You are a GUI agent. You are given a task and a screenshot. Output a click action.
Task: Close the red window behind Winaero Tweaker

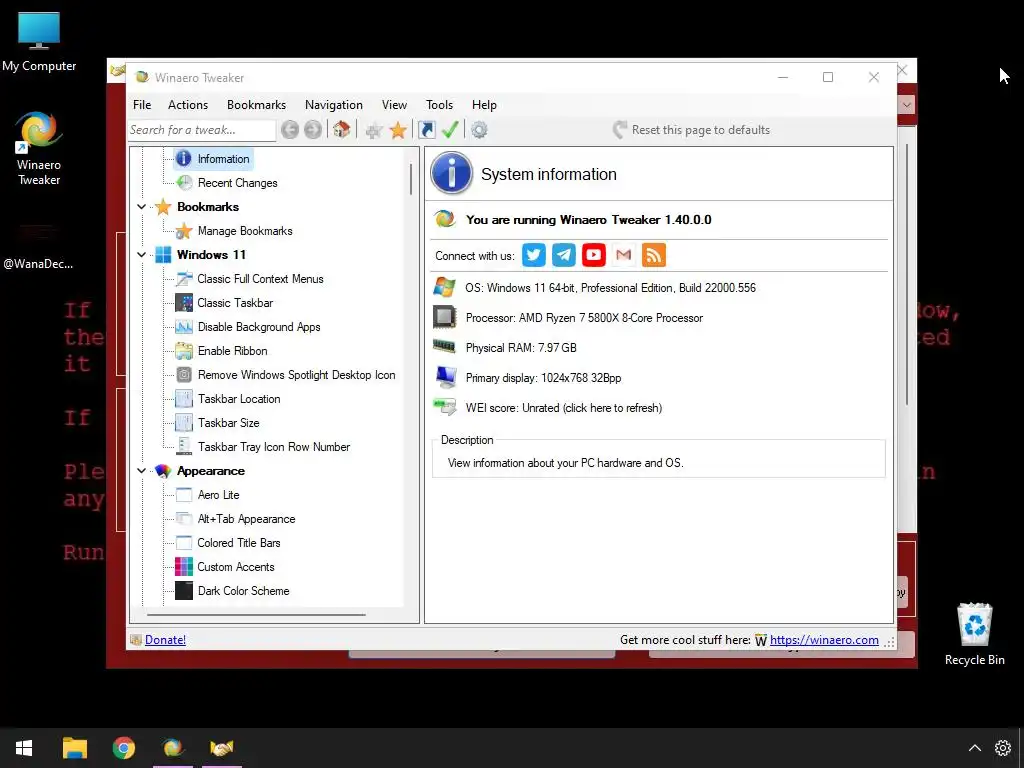tap(903, 70)
